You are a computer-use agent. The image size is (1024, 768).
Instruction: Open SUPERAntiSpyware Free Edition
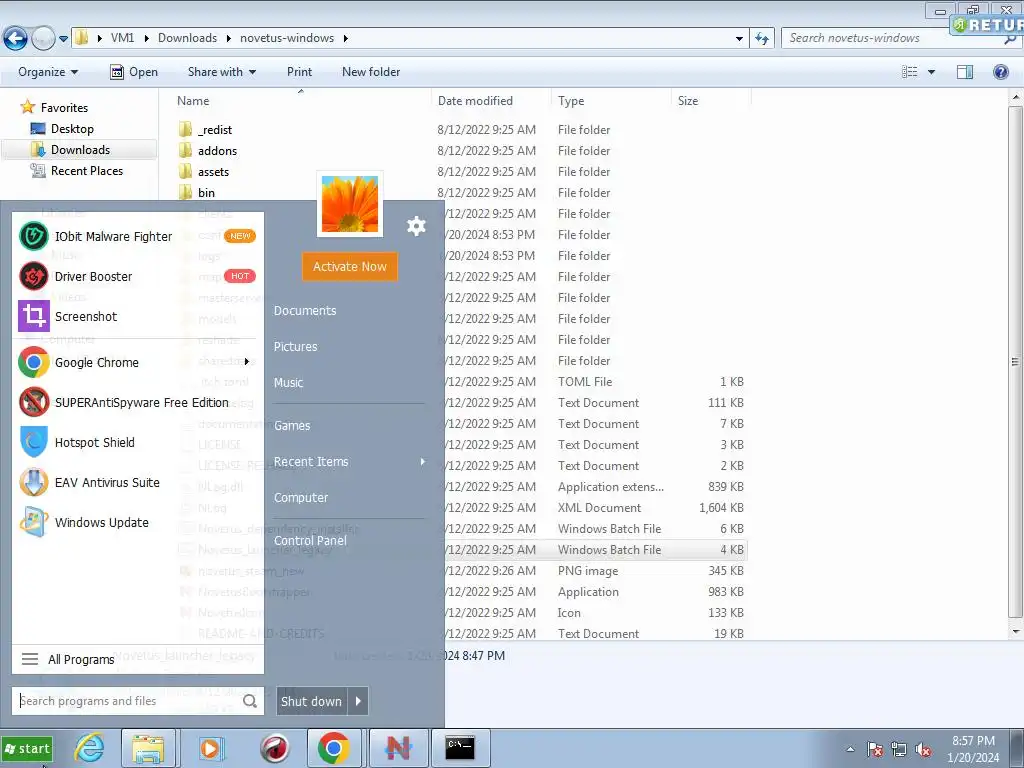[138, 402]
